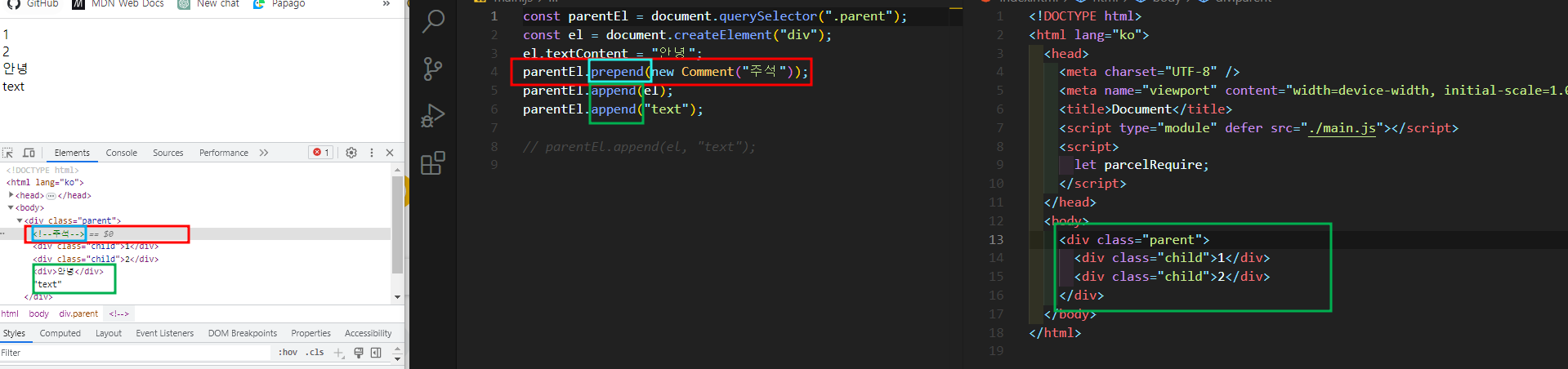The image size is (1568, 369).
Task: Click the let parcelRequire line in index.html
Action: point(1141,165)
